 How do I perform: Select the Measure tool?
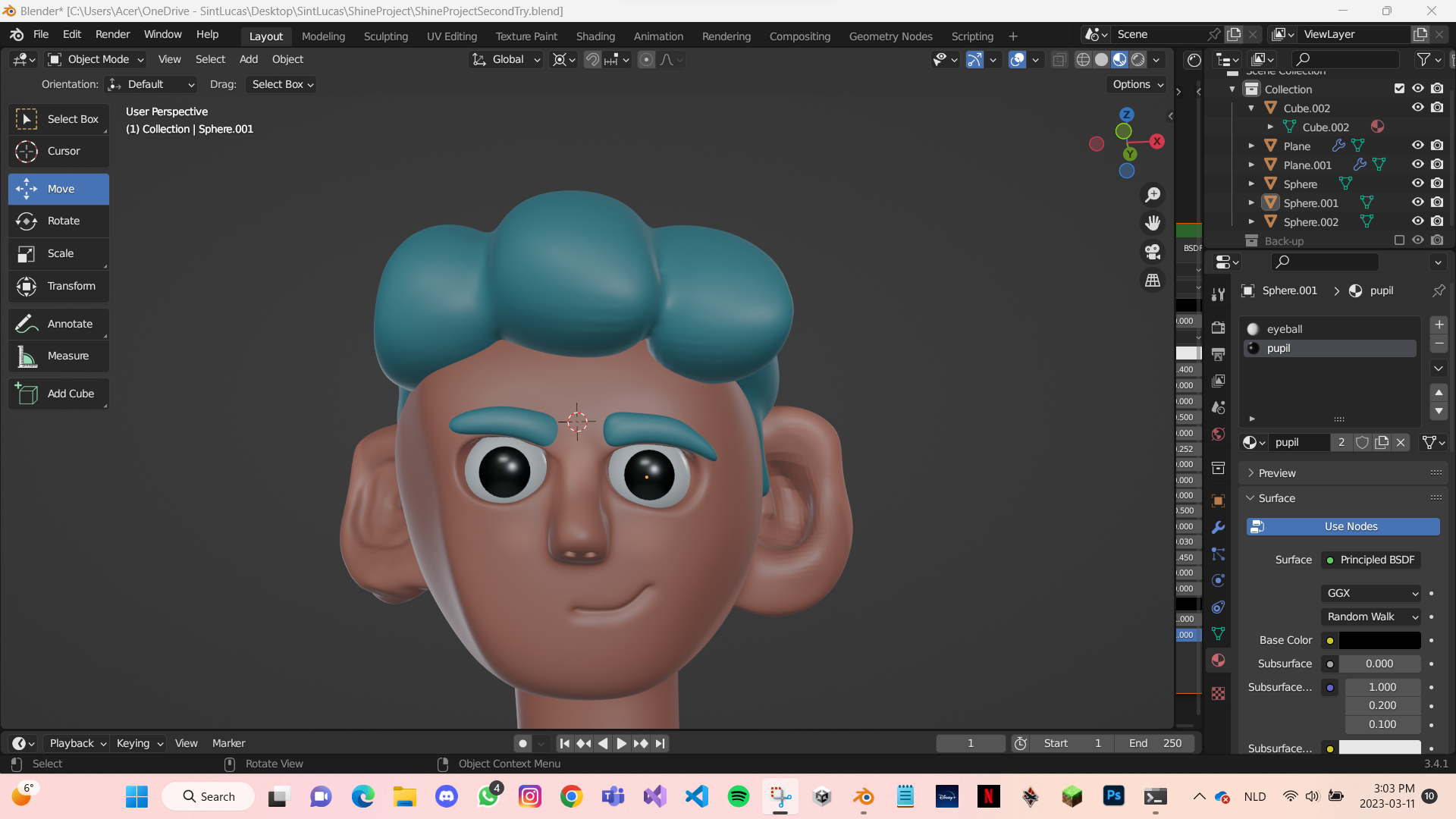58,356
